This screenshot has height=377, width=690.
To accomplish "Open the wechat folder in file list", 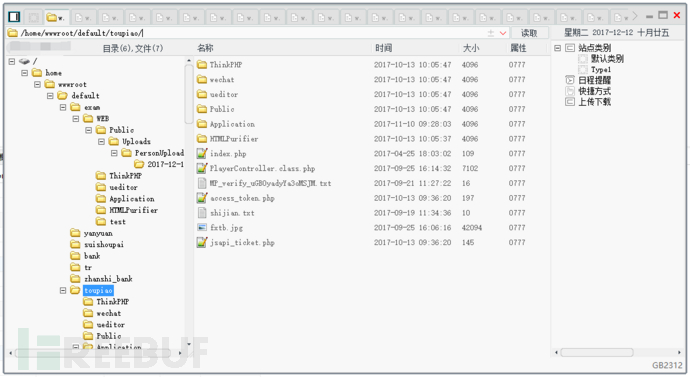I will tap(215, 80).
